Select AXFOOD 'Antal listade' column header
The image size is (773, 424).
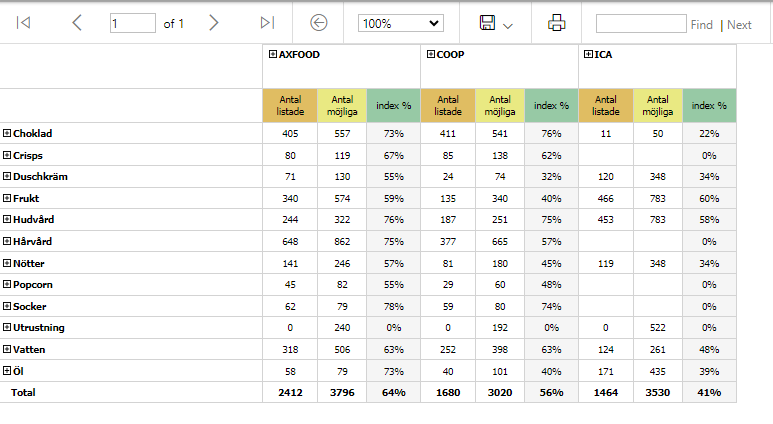290,106
